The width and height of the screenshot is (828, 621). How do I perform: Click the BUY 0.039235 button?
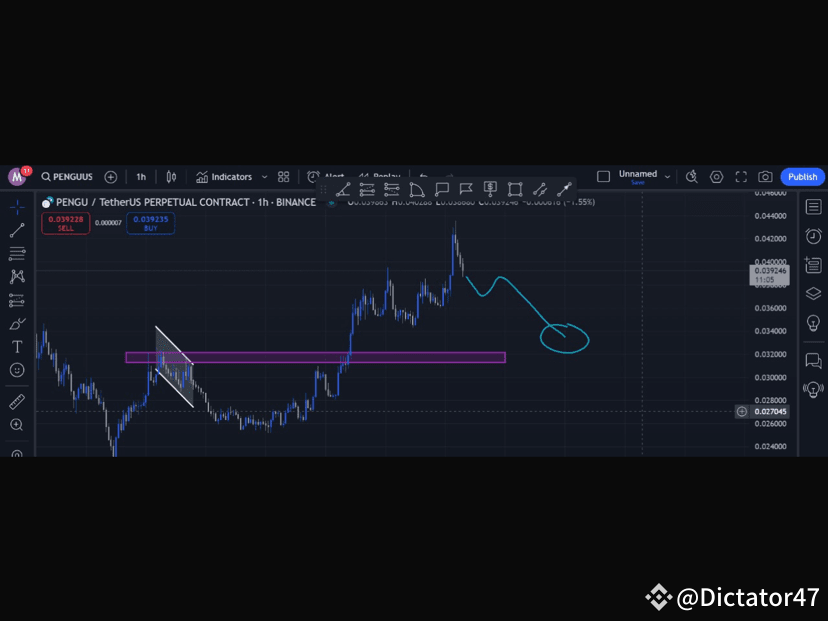point(150,223)
